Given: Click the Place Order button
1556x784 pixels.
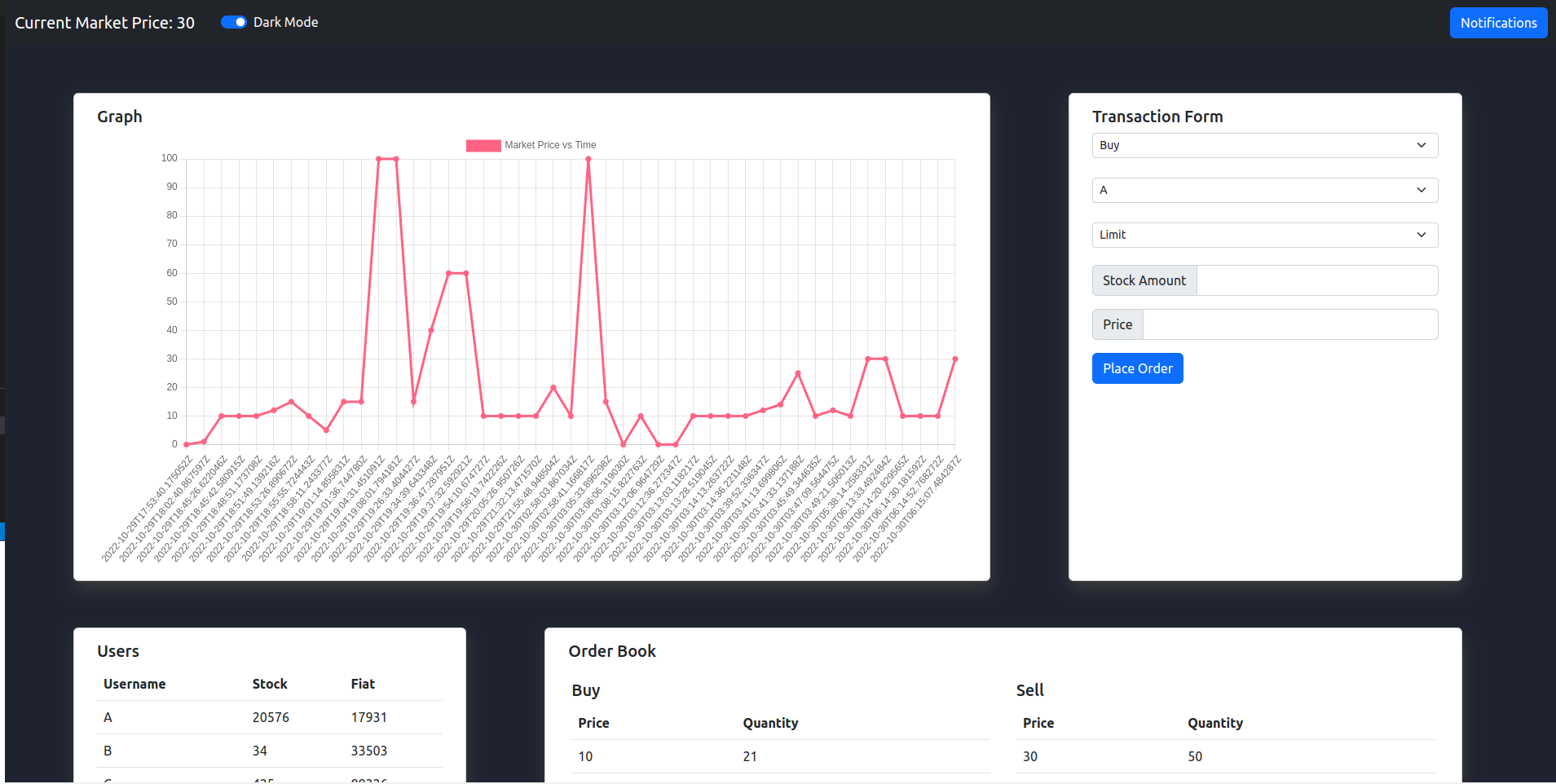Looking at the screenshot, I should point(1136,368).
